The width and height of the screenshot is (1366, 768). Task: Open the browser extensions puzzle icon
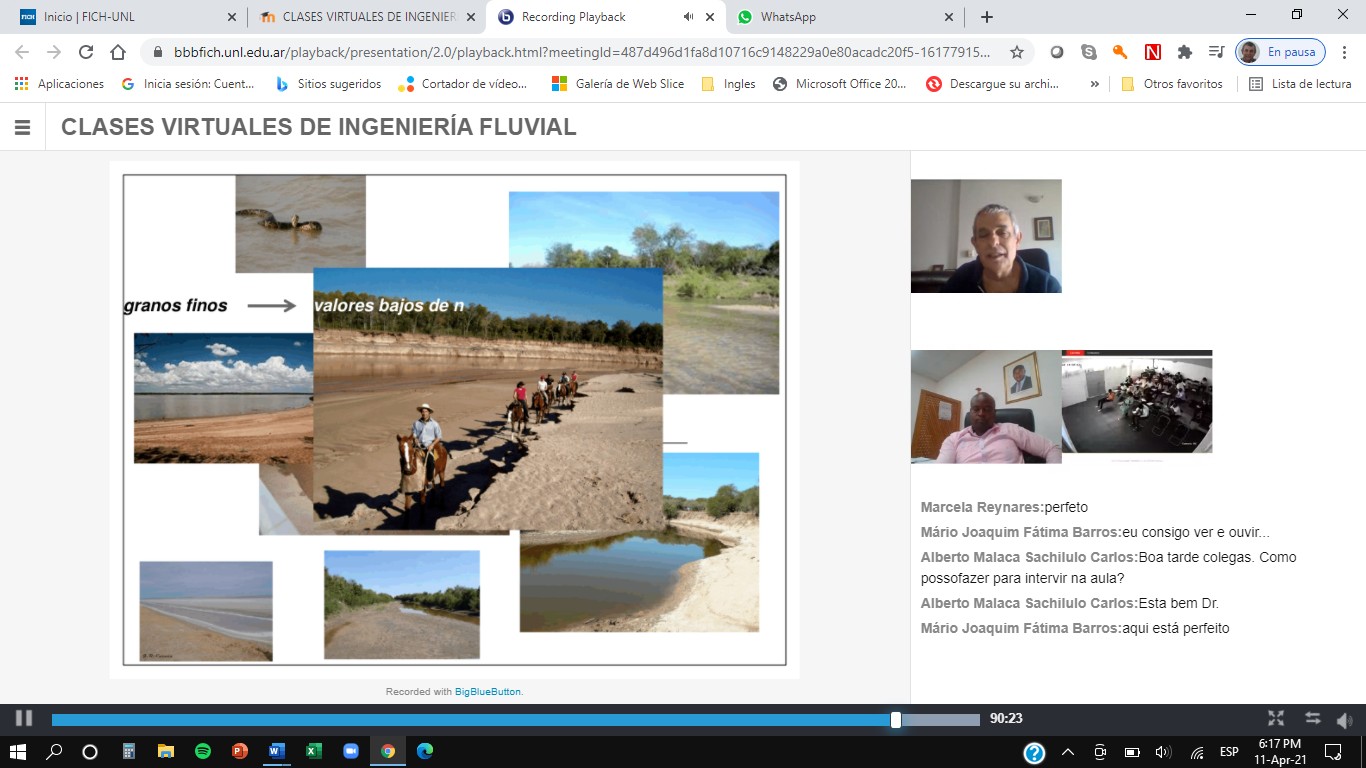coord(1185,52)
